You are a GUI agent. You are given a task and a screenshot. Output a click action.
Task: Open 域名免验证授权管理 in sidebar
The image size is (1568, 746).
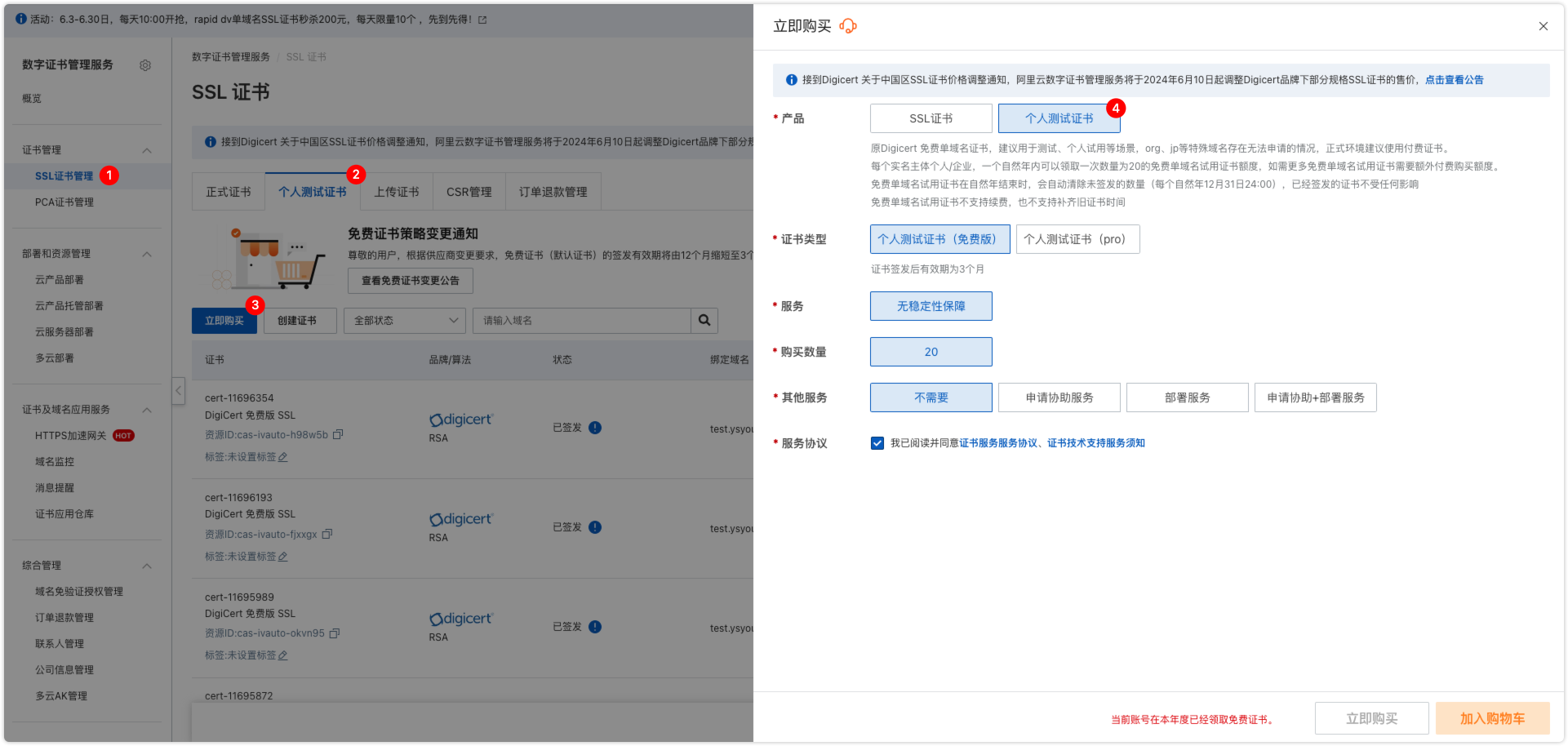pyautogui.click(x=79, y=592)
